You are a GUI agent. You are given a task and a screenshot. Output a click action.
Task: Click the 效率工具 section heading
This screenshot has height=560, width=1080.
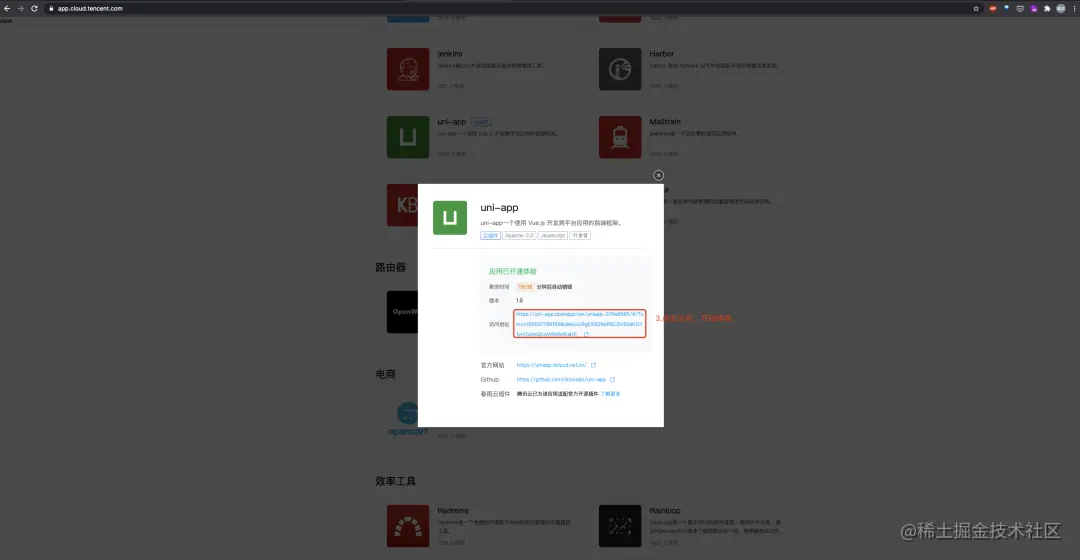[395, 481]
